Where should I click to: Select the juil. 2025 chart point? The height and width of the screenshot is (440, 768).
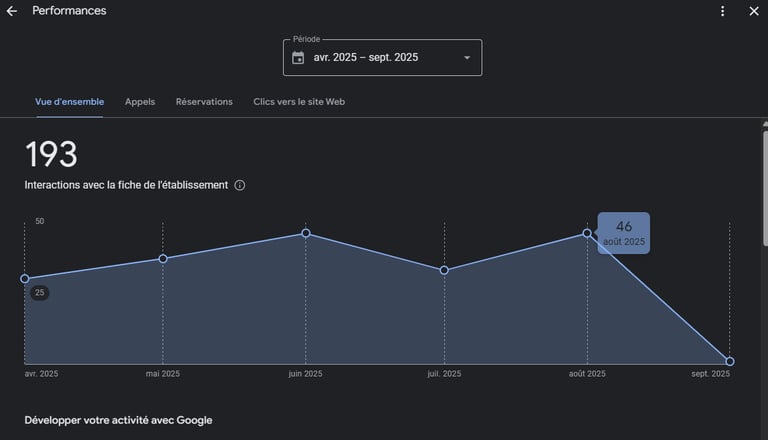coord(444,270)
